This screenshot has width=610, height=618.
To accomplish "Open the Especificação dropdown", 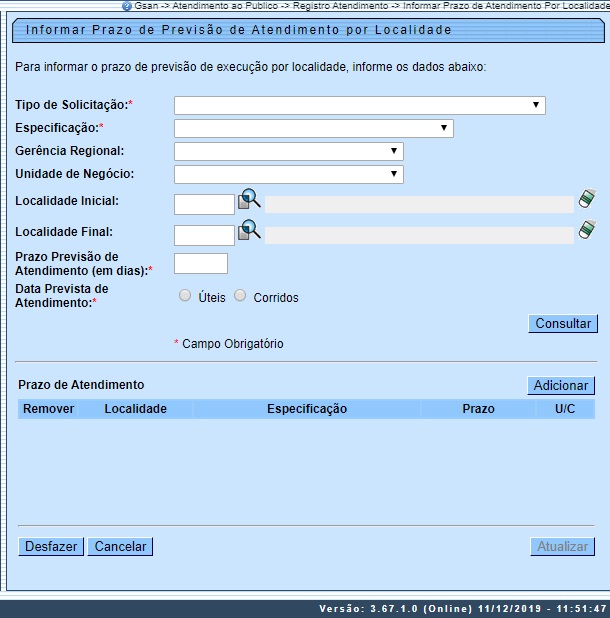I will point(314,128).
